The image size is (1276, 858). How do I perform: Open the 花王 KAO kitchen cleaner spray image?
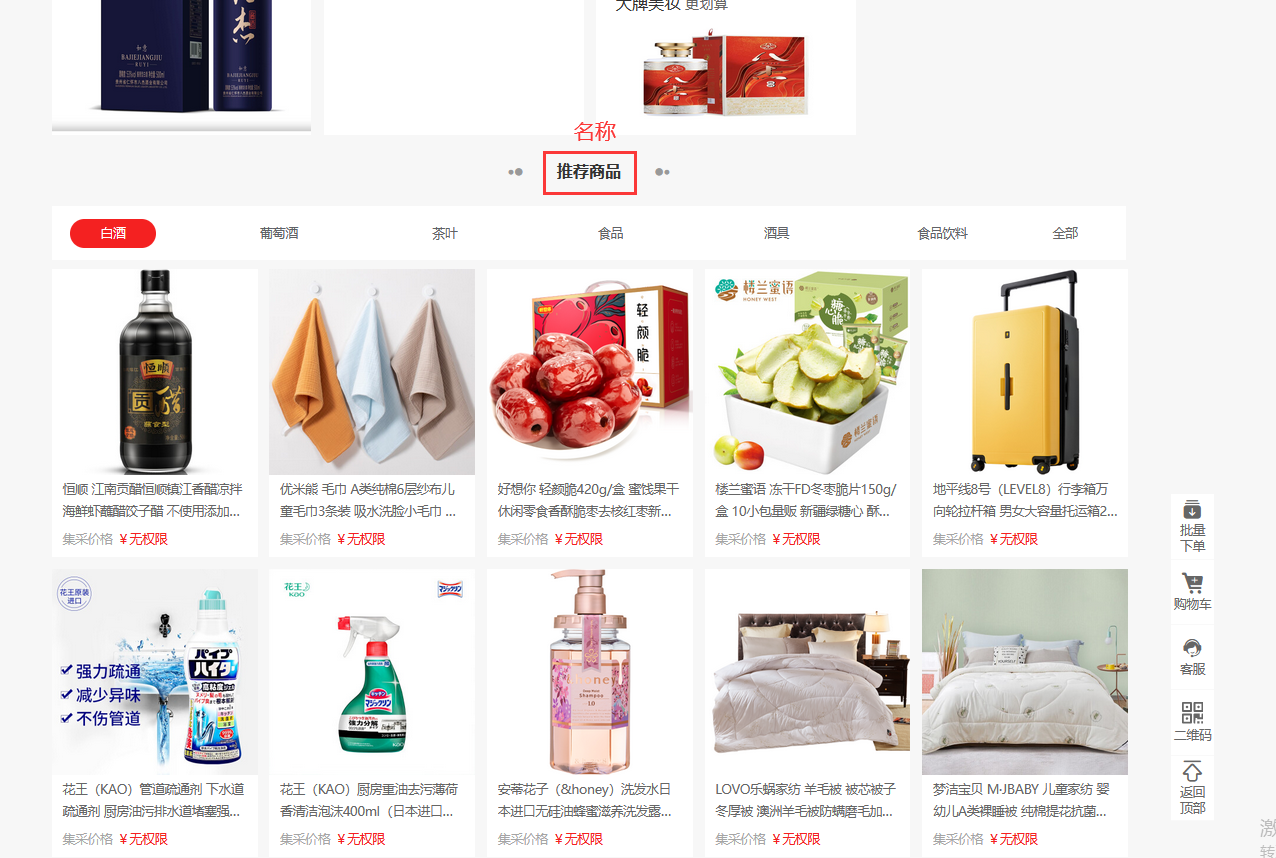click(372, 672)
